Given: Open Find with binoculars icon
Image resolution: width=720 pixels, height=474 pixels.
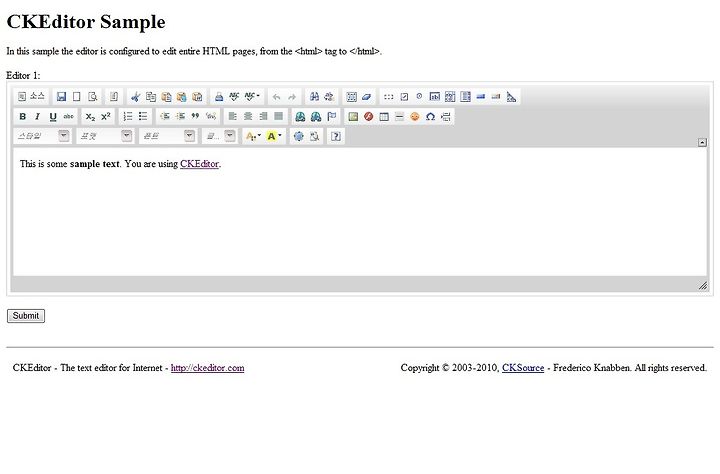Looking at the screenshot, I should coord(314,96).
